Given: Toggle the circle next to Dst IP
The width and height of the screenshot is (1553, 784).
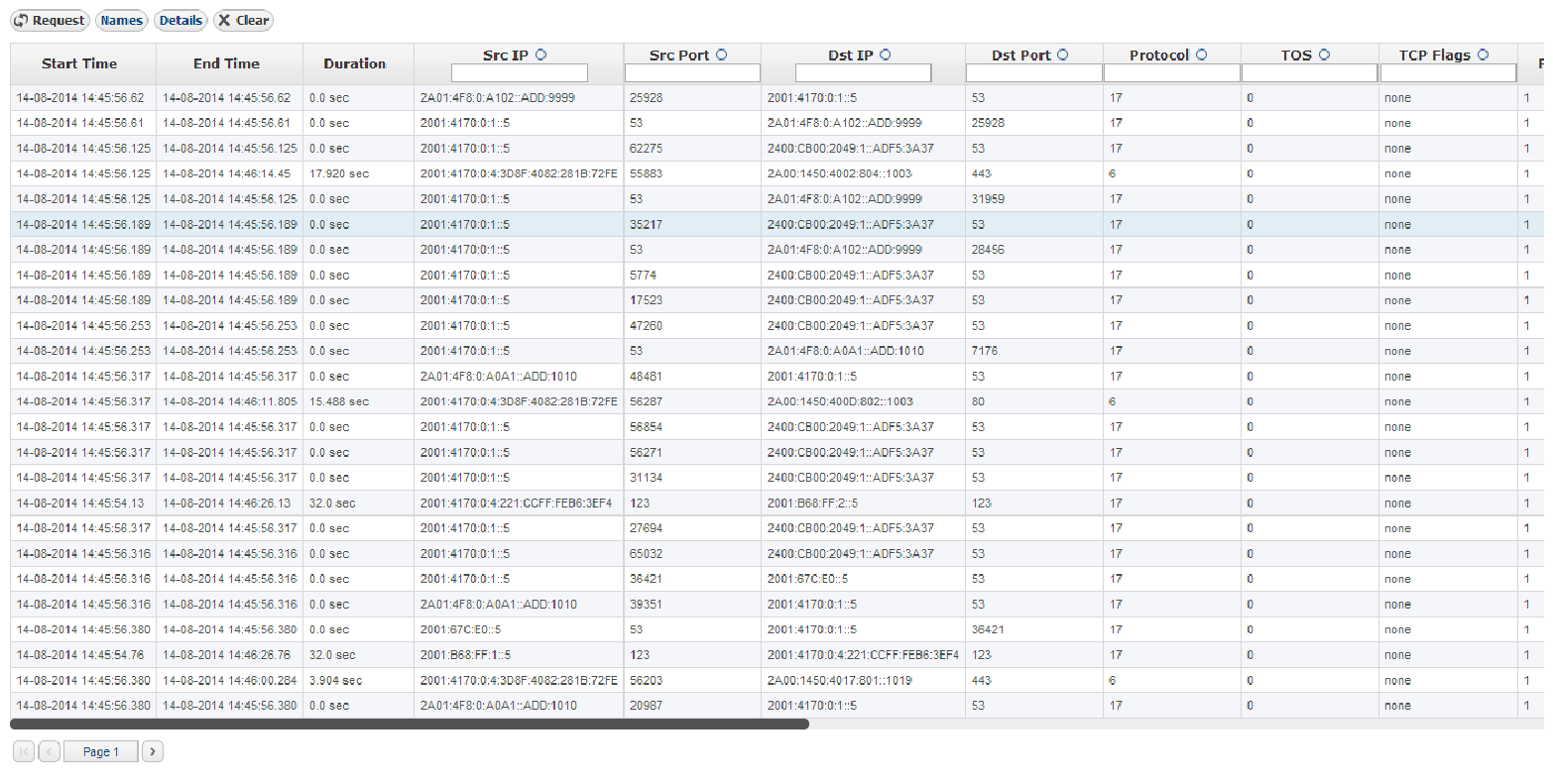Looking at the screenshot, I should pos(886,56).
